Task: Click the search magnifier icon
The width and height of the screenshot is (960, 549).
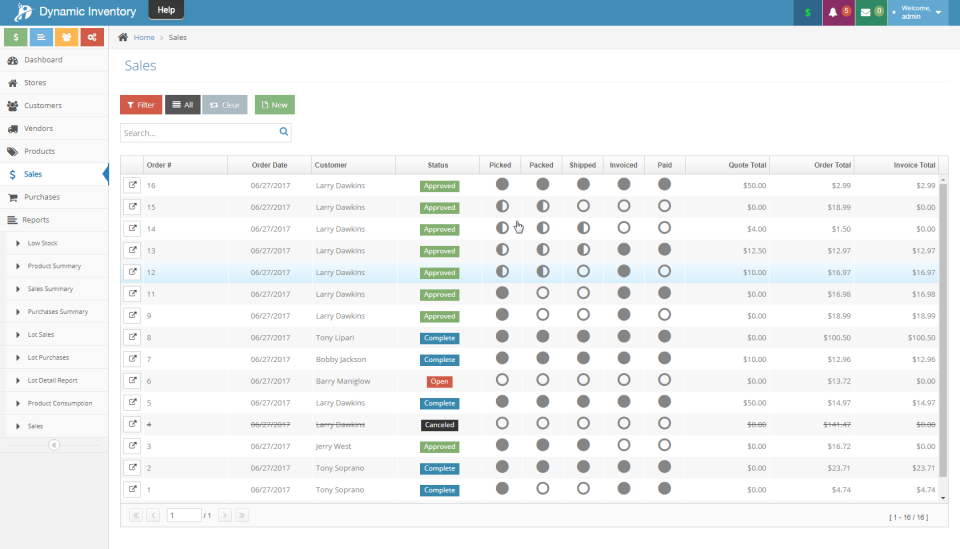Action: pyautogui.click(x=283, y=132)
